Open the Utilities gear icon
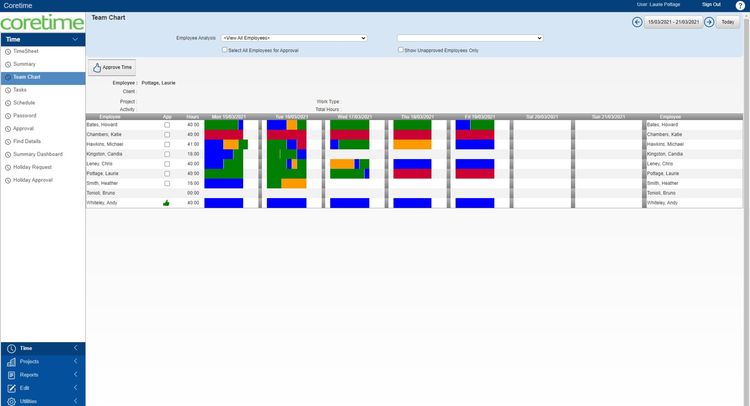 tap(11, 401)
